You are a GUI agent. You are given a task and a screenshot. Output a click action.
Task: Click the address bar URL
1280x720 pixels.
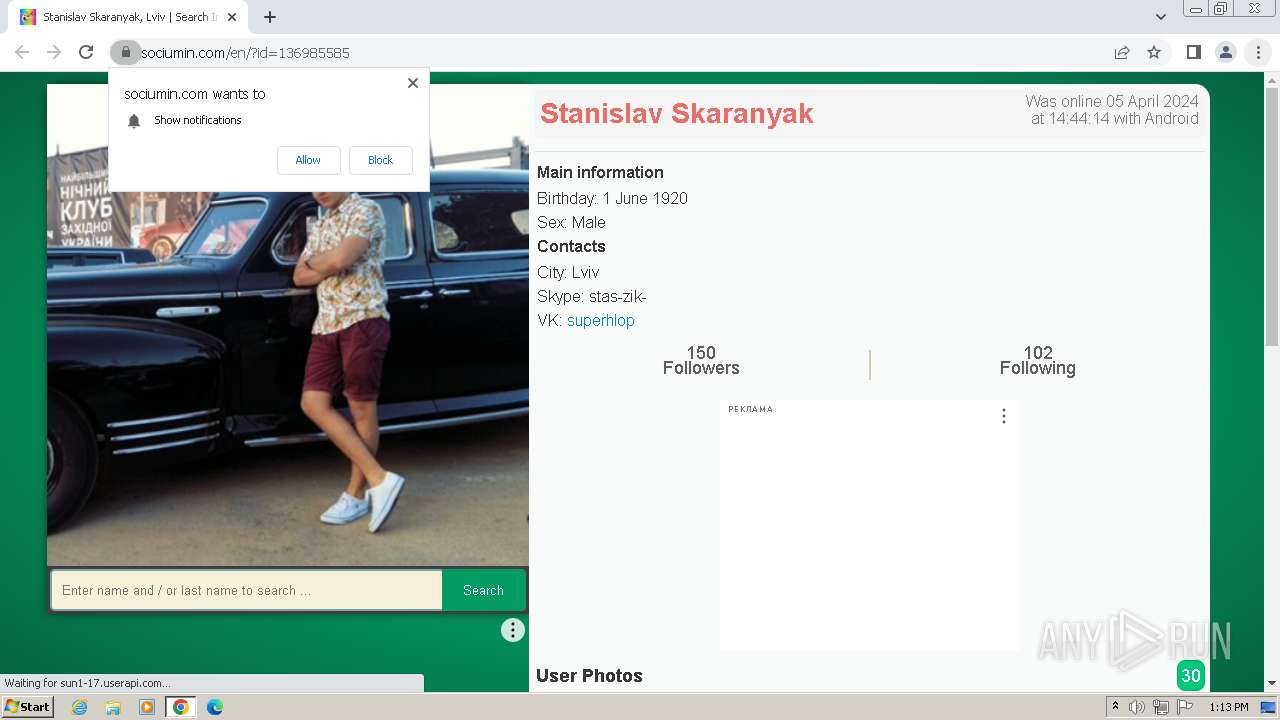coord(245,53)
